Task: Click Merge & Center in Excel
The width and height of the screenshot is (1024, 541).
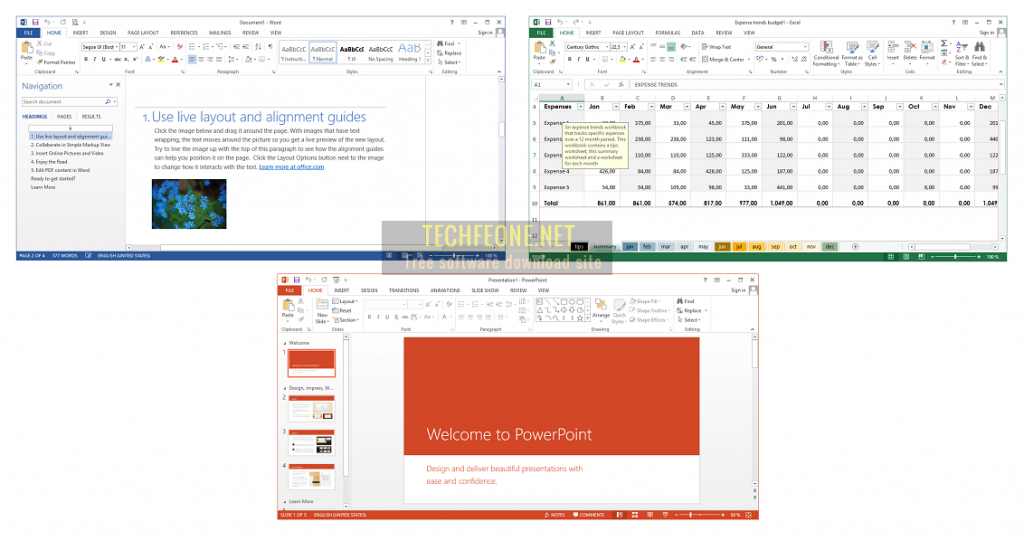Action: pos(724,59)
